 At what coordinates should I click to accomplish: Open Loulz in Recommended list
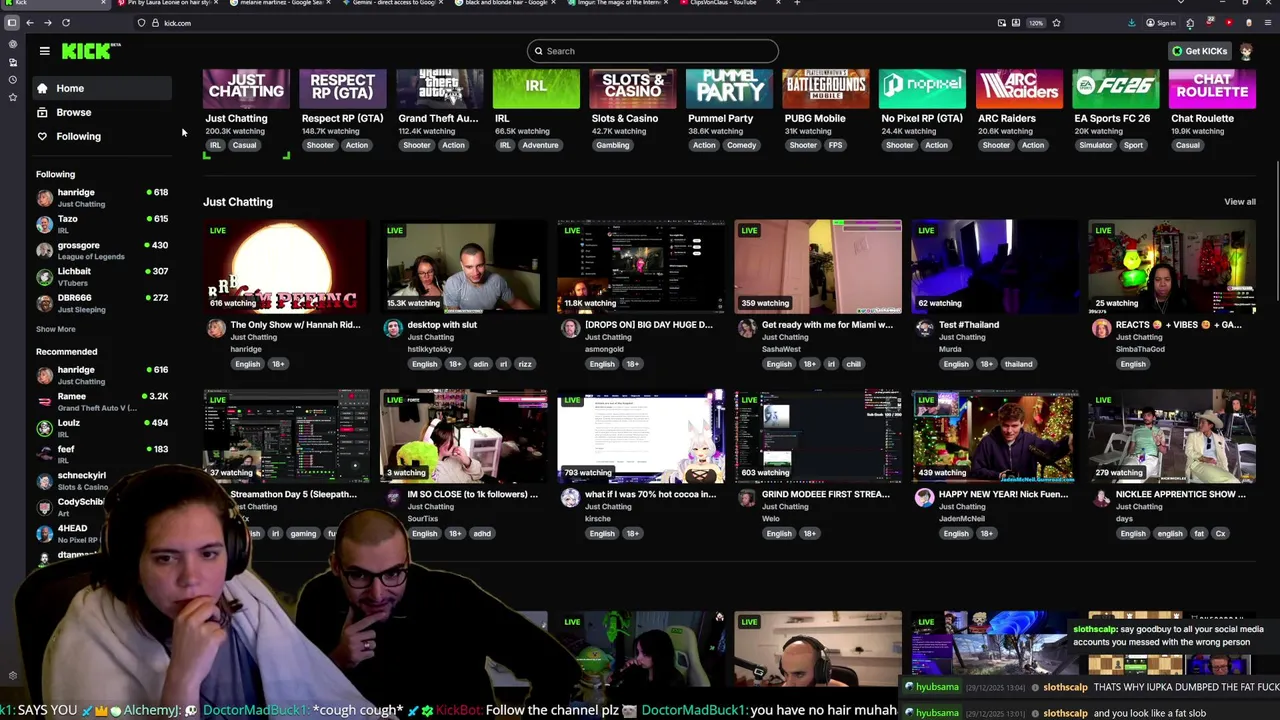coord(100,427)
